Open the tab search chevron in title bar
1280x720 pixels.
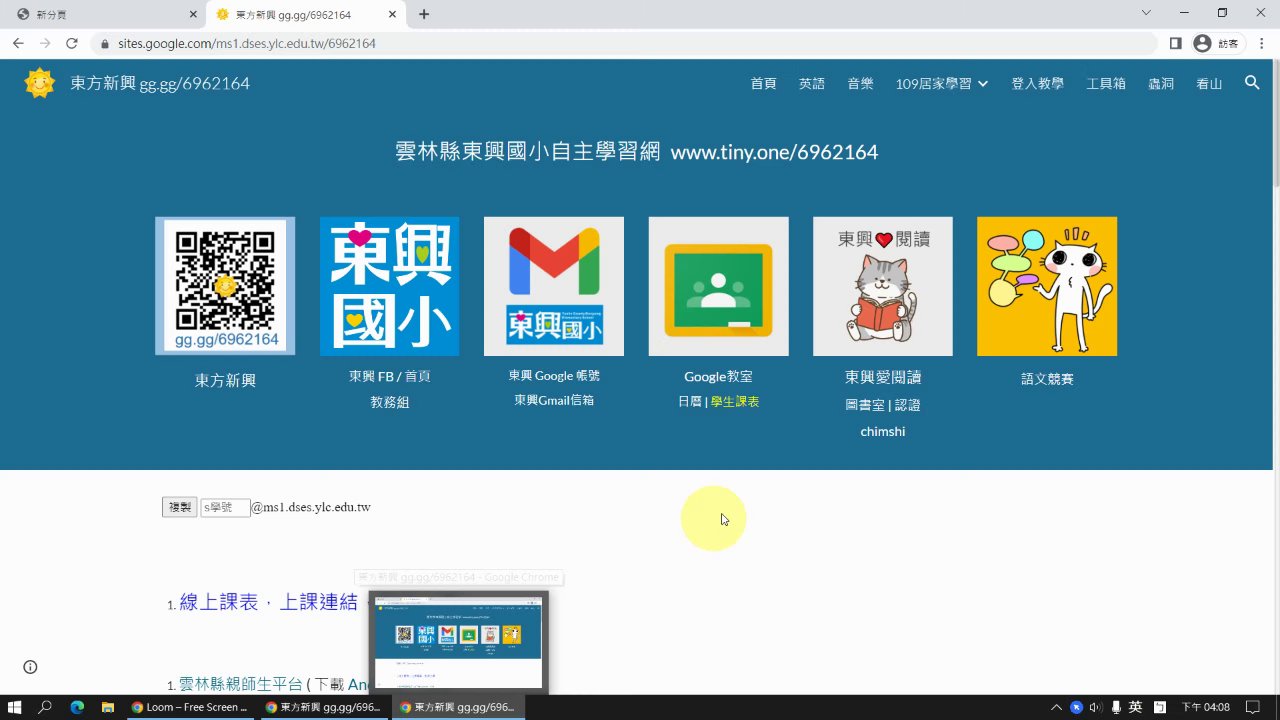pyautogui.click(x=1146, y=13)
